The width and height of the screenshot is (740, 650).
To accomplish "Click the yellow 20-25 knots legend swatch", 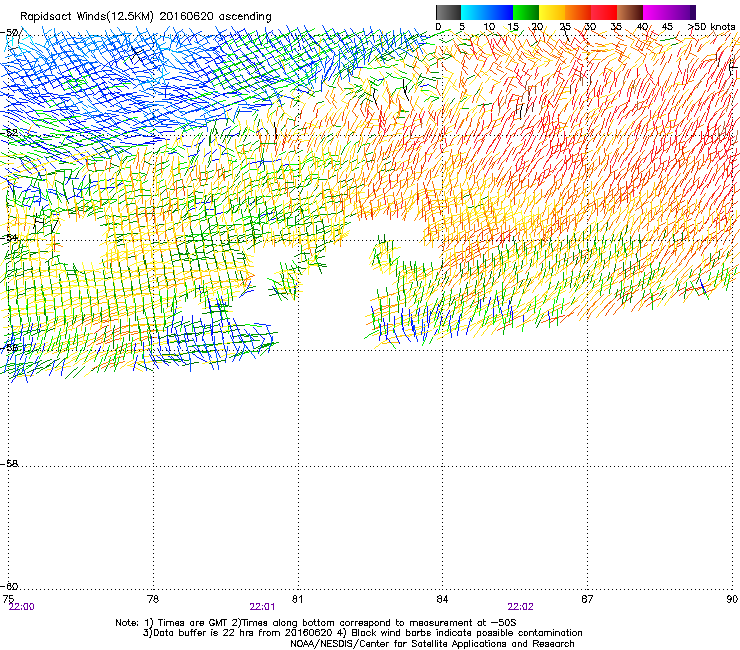I will coord(552,12).
